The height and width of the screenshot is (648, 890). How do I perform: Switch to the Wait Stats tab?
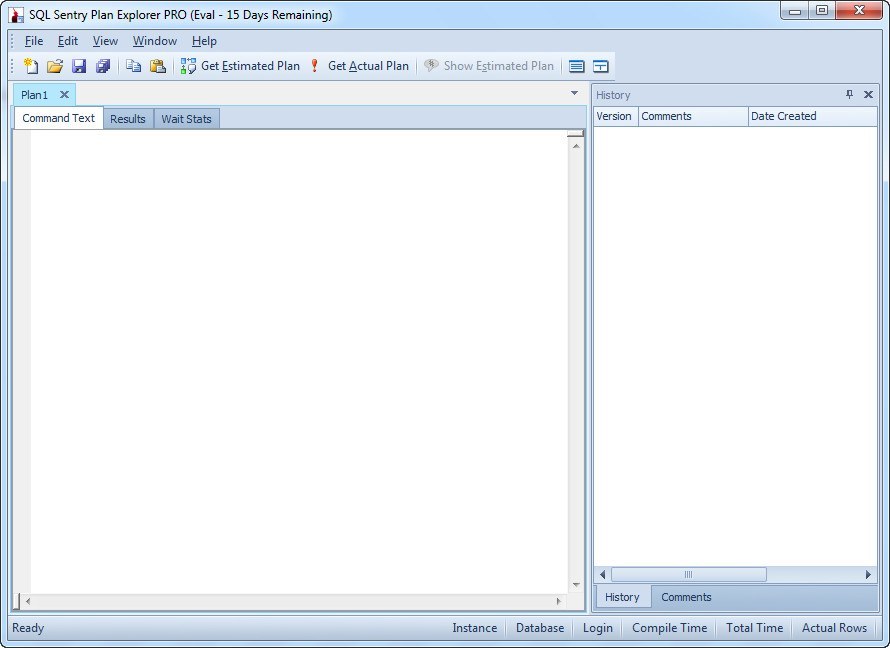186,119
